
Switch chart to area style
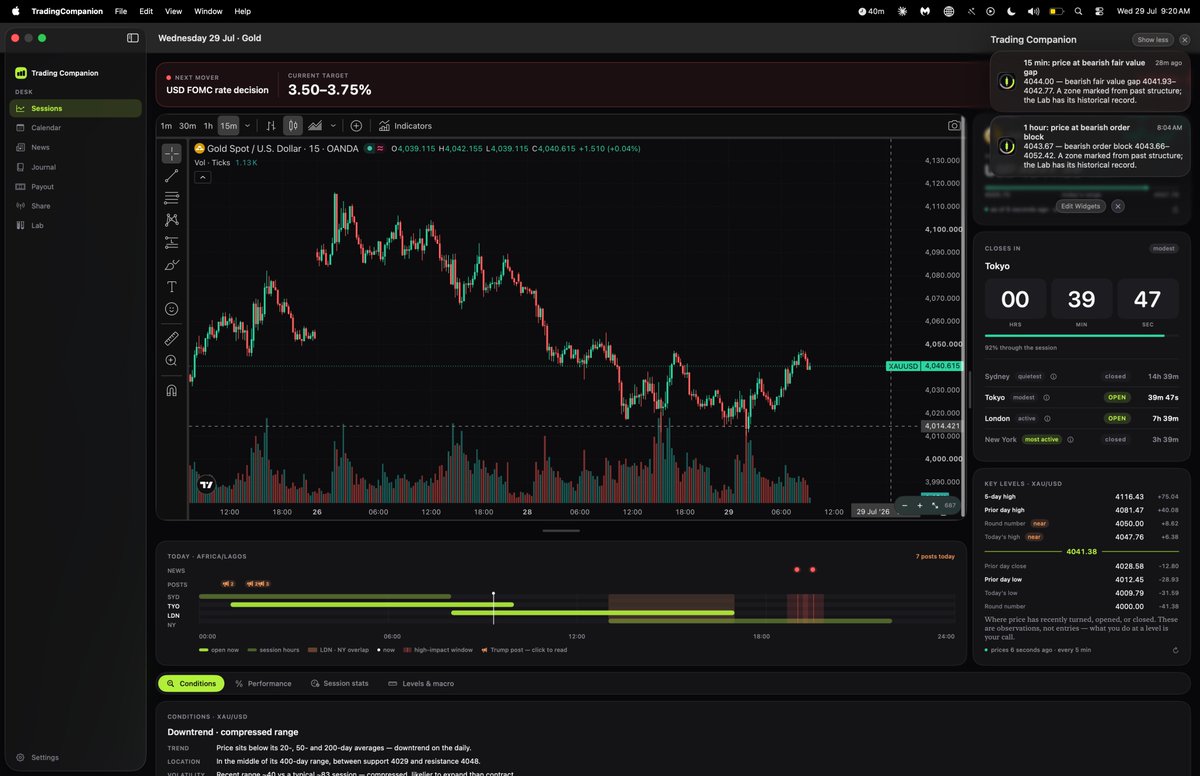tap(315, 126)
